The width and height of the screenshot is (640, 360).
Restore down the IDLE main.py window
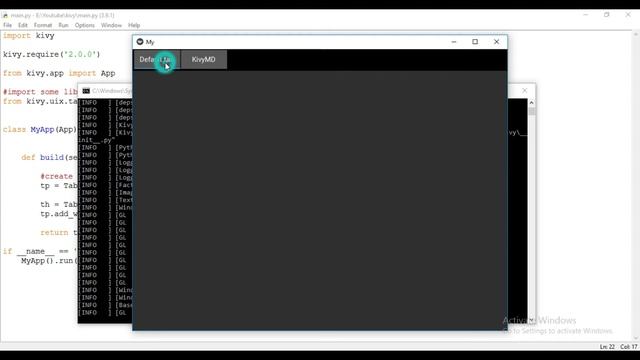click(607, 15)
